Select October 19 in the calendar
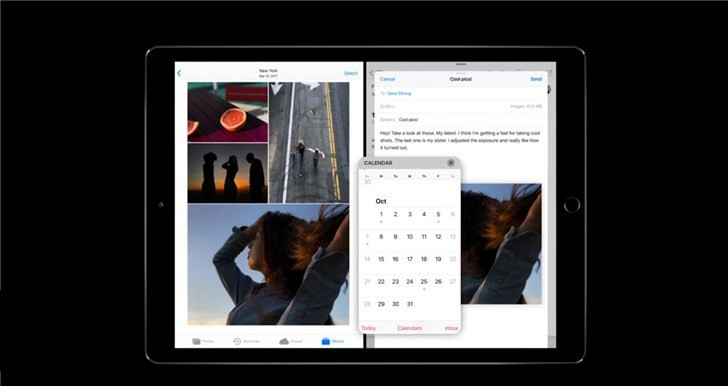728x386 pixels. [438, 259]
